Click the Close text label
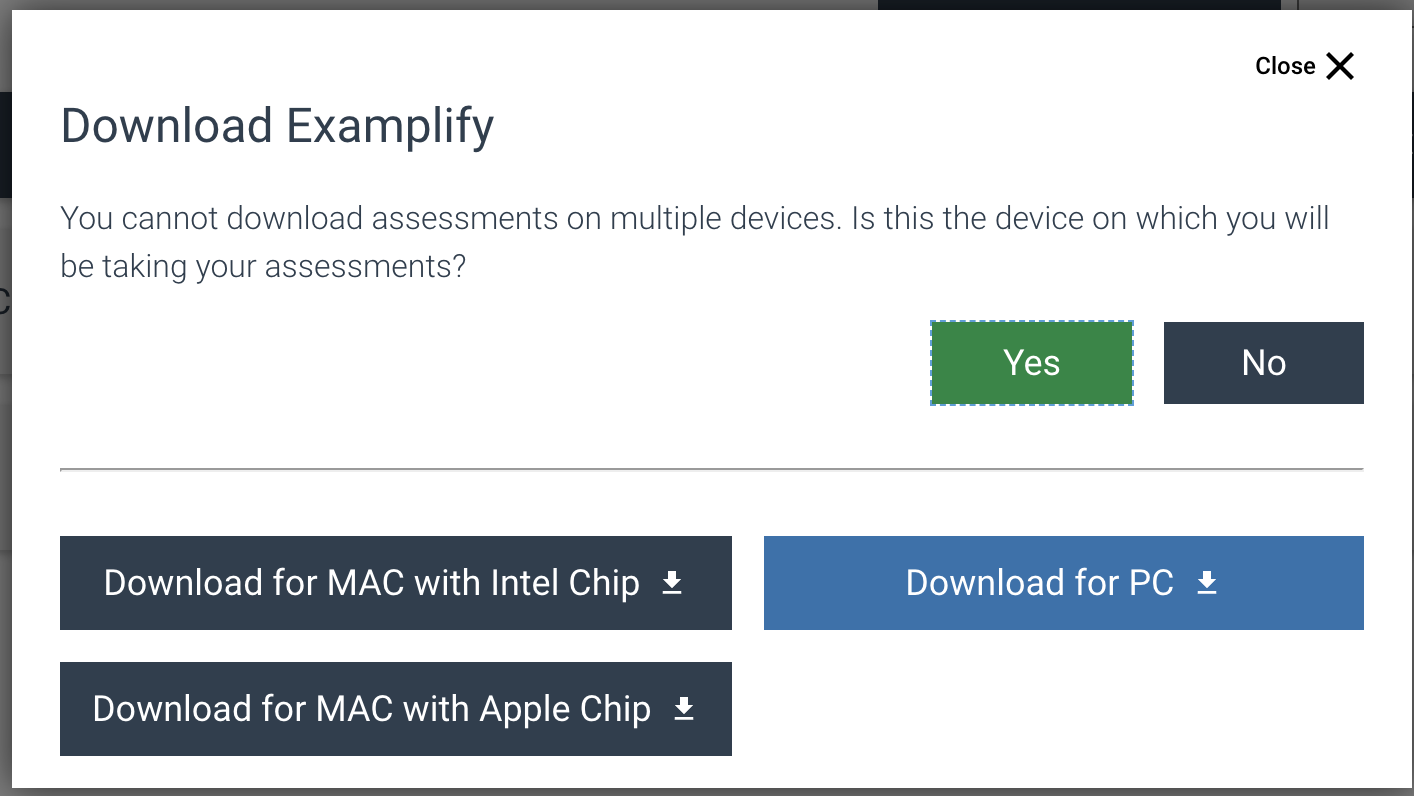This screenshot has width=1414, height=796. [1285, 66]
